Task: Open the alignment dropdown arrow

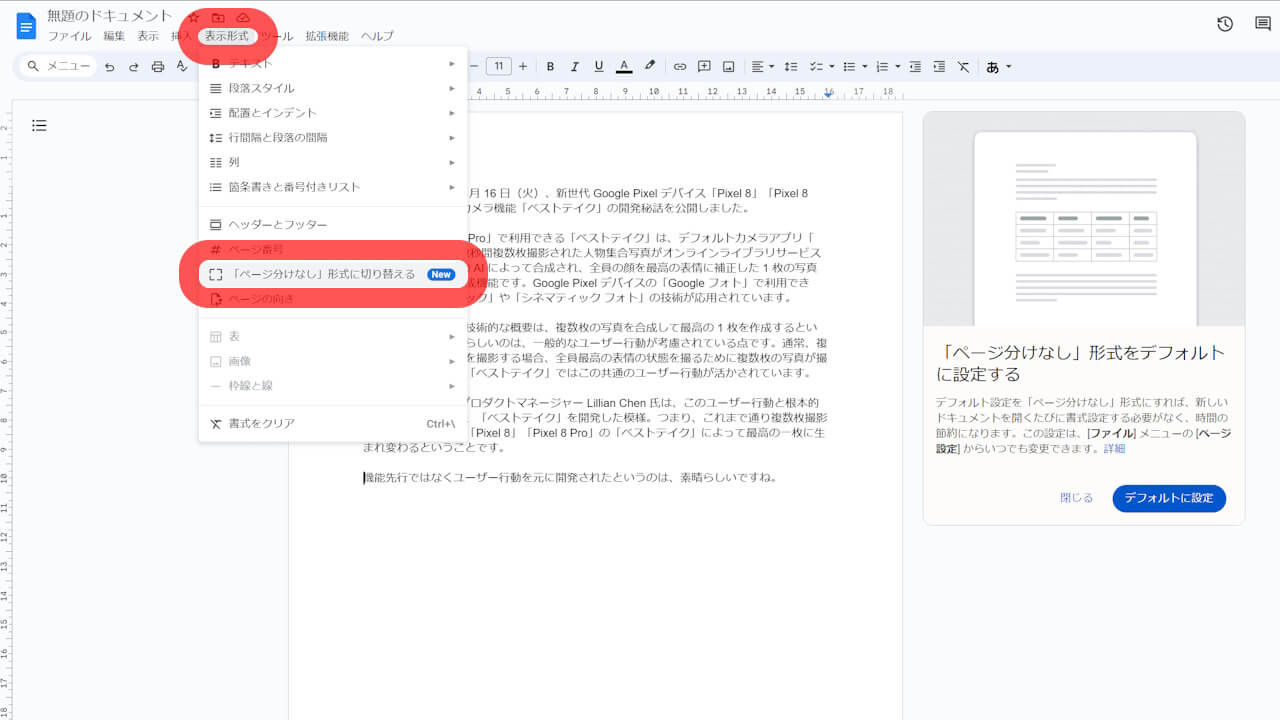Action: 771,67
